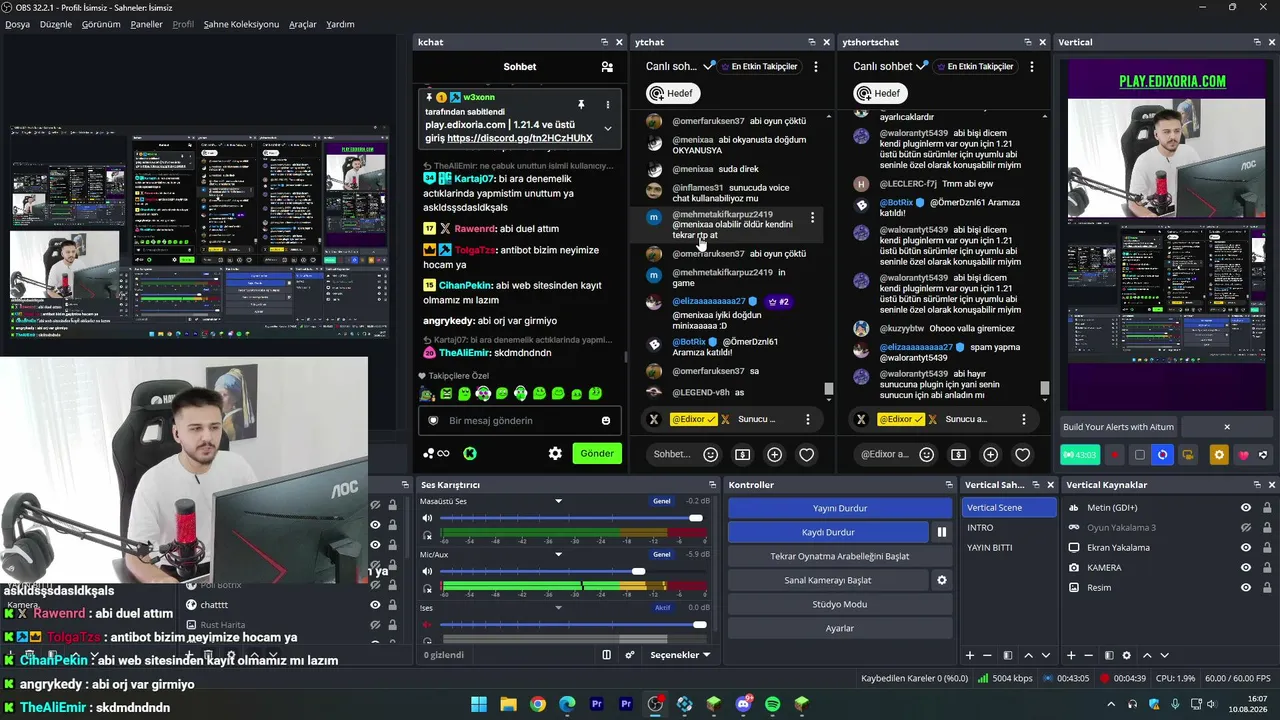Open three-dot menu on kchat pinned message
Screen dimensions: 1280x720
(607, 104)
